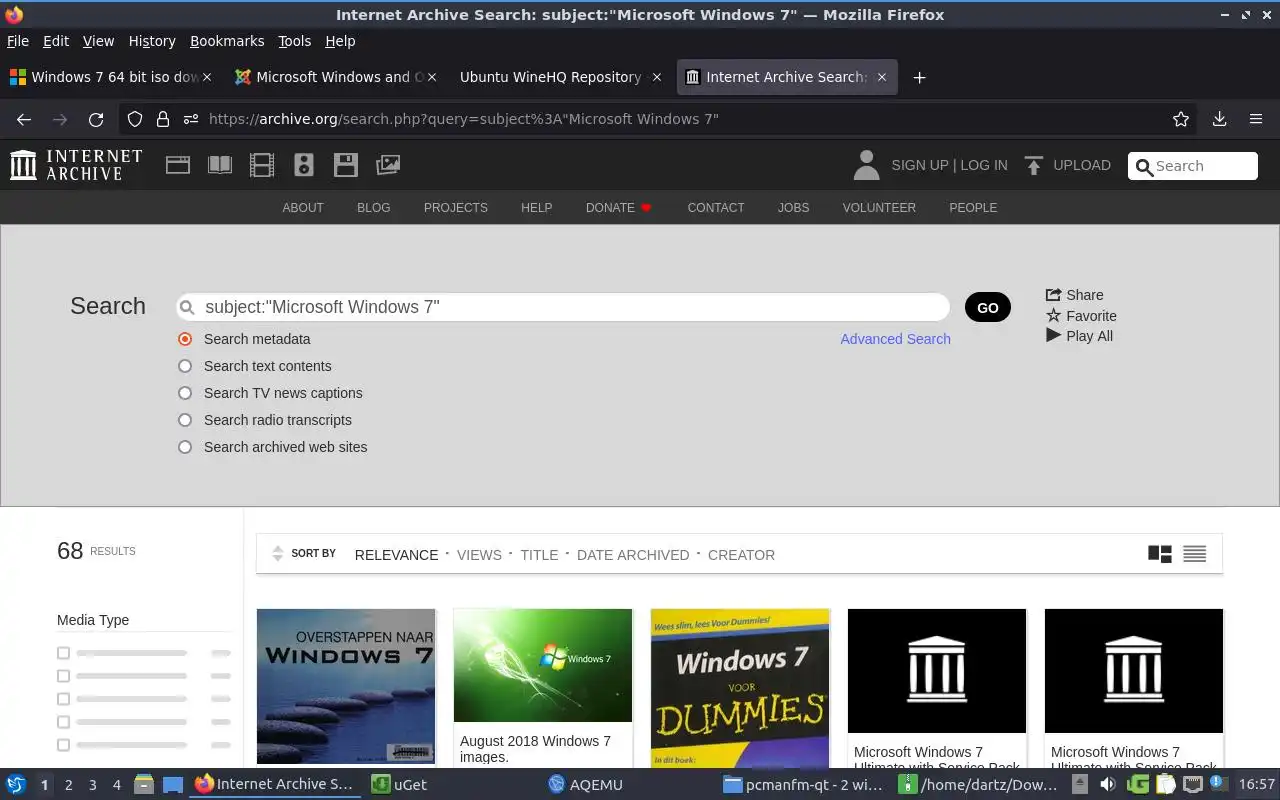Close the Internet Archive Search tab

[881, 77]
